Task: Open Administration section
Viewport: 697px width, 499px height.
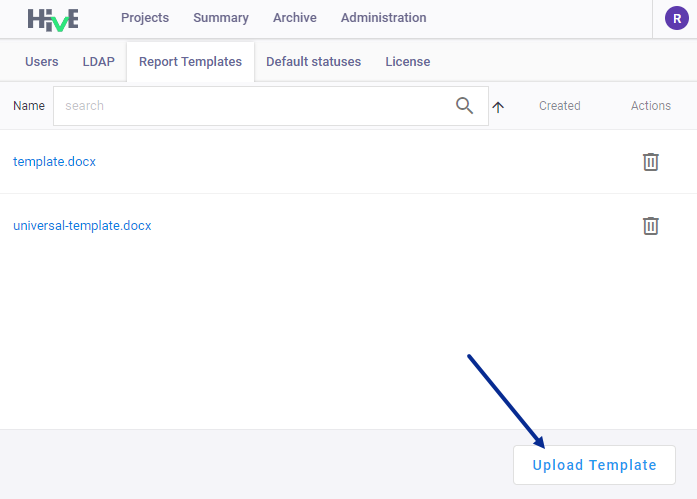Action: pos(384,18)
